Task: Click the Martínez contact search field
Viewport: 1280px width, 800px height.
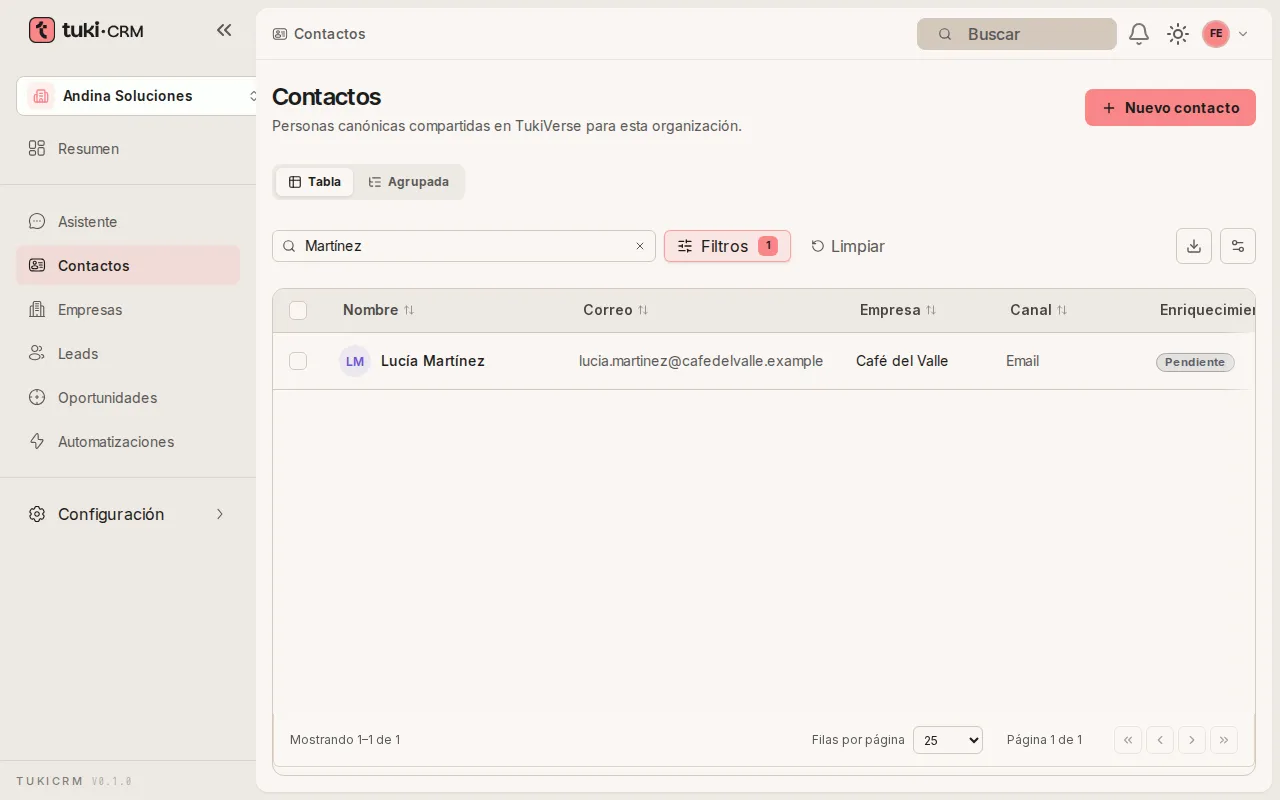Action: (464, 246)
